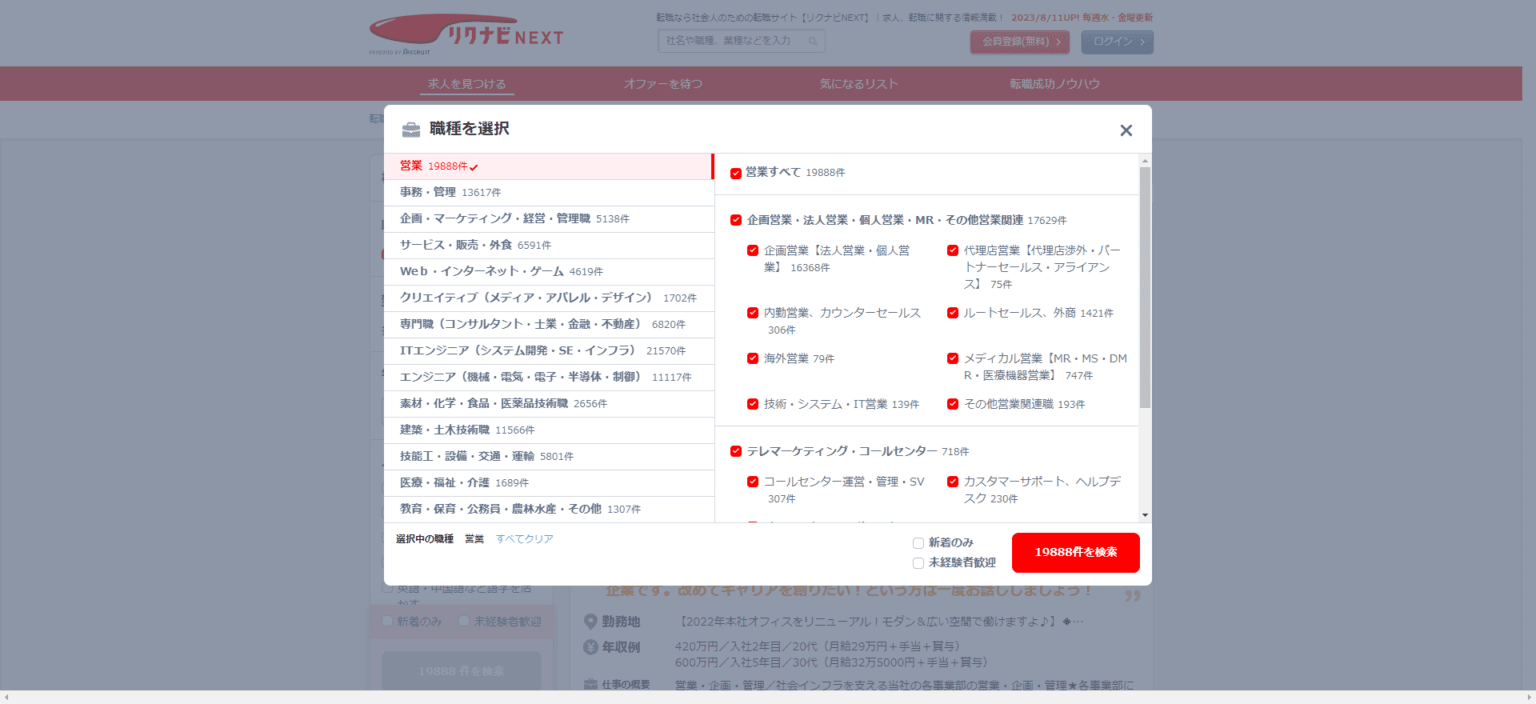Click the job list vertical scrollbar
Screen dimensions: 1536x704
[1145, 290]
